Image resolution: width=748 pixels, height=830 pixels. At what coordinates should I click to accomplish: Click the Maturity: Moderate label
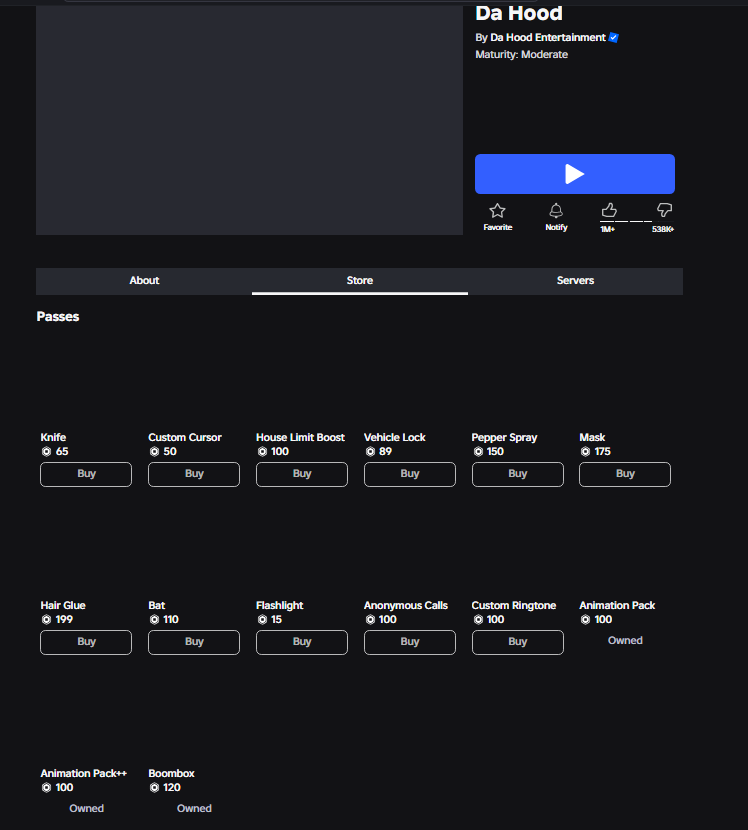coord(521,55)
